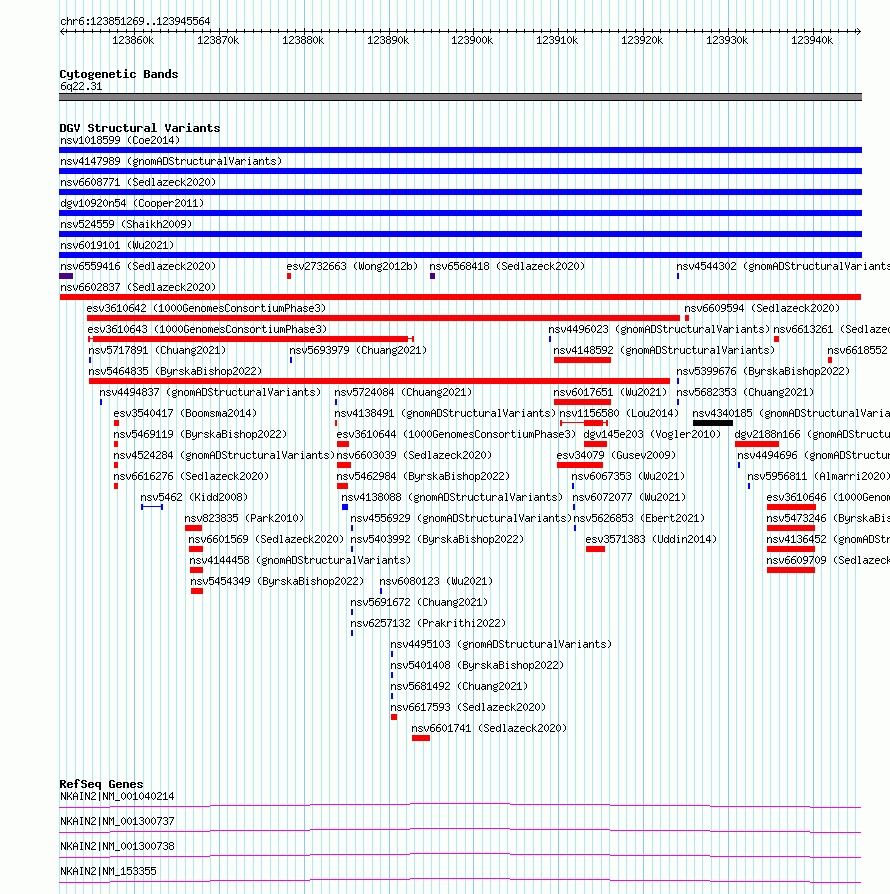Select the red bar under esv34079
The image size is (890, 894).
pyautogui.click(x=580, y=465)
